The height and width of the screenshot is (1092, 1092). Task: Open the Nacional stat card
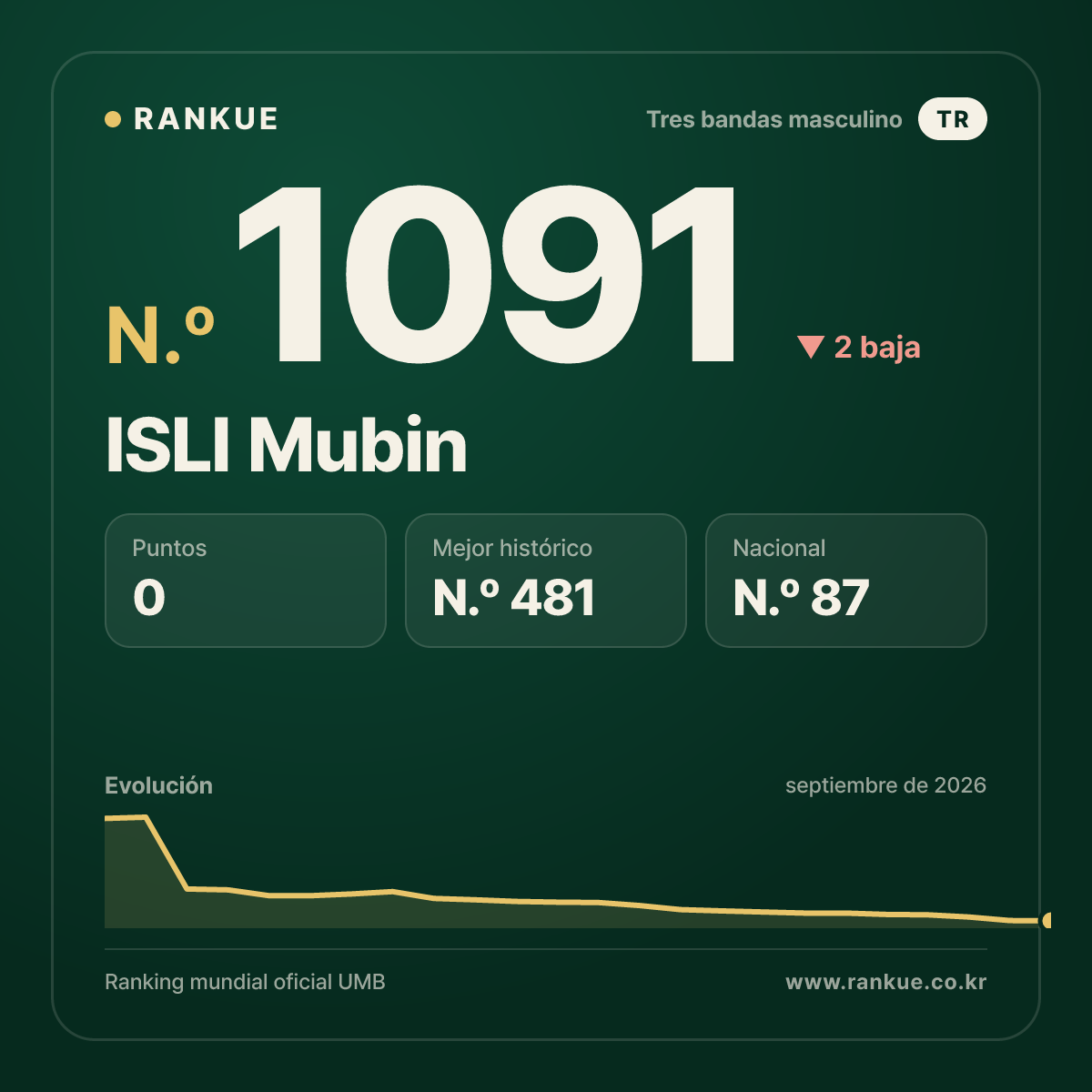point(846,581)
